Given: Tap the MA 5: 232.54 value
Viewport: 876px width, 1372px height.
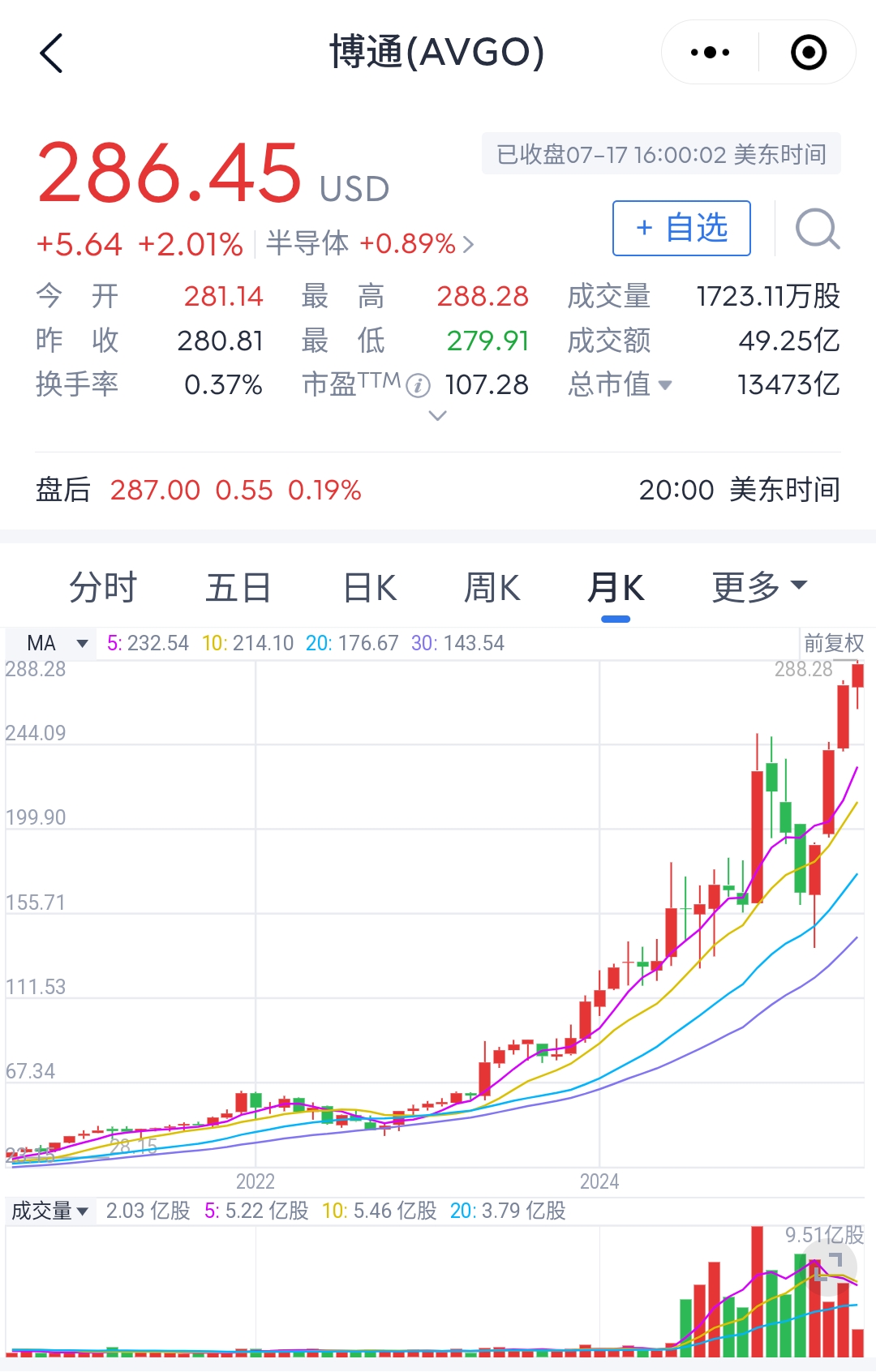Looking at the screenshot, I should tap(148, 644).
